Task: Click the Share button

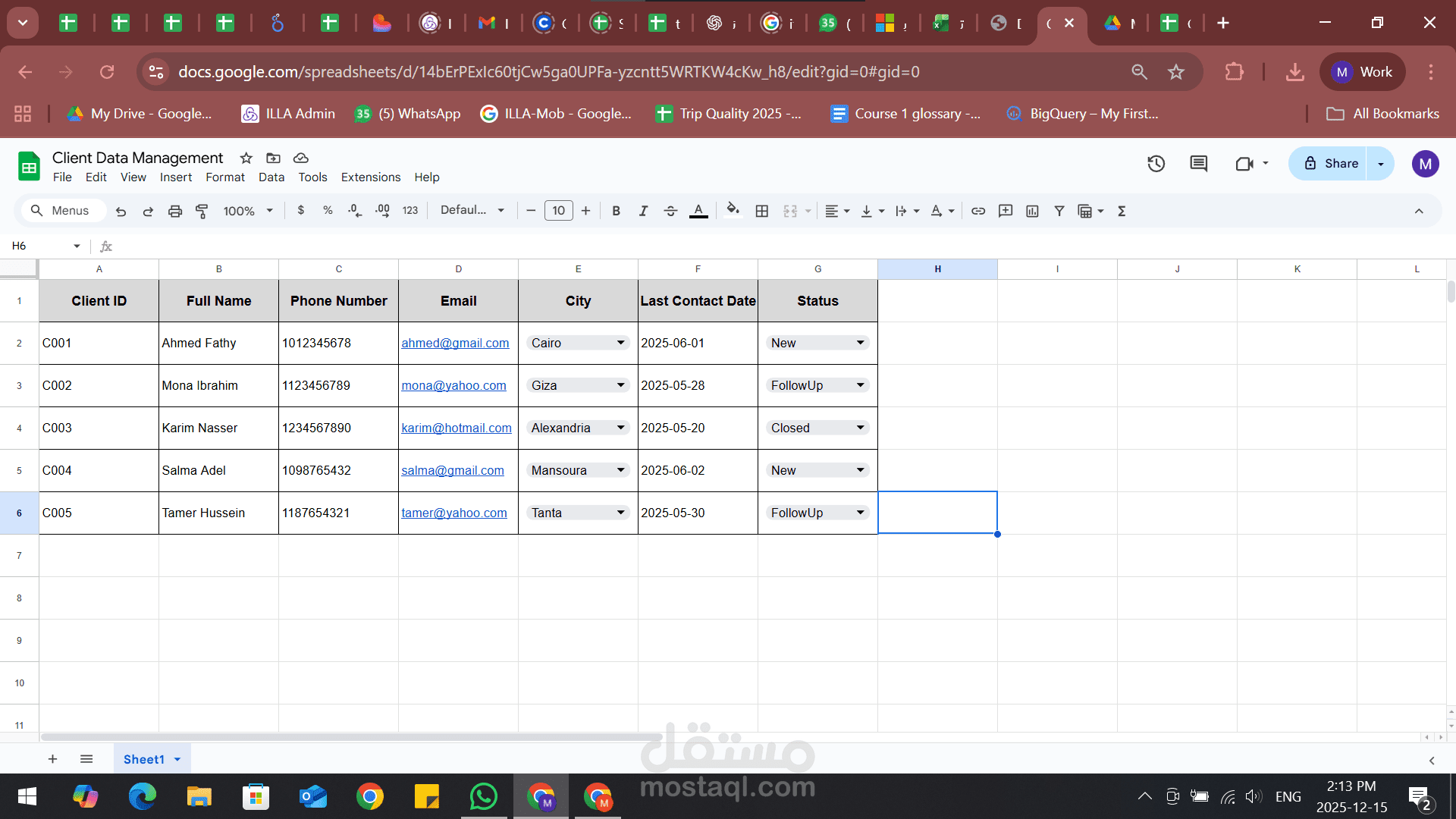Action: pos(1330,163)
